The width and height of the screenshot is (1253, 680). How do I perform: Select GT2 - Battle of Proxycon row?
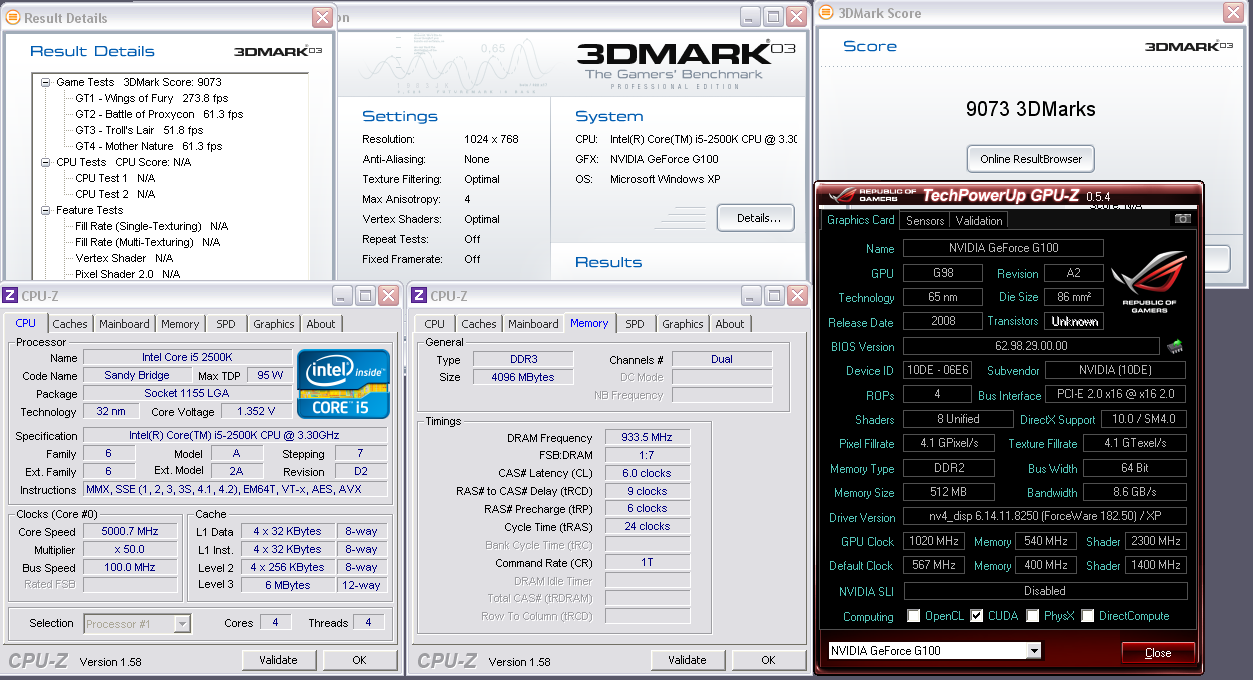pyautogui.click(x=159, y=114)
